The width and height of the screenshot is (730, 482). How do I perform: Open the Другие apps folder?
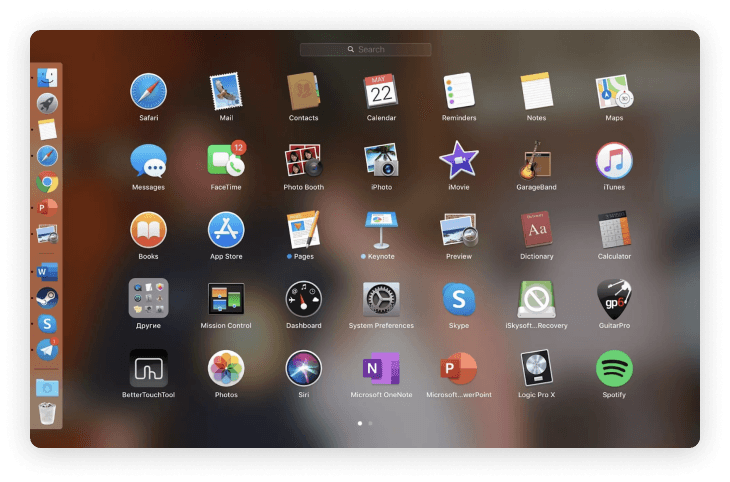pos(148,299)
